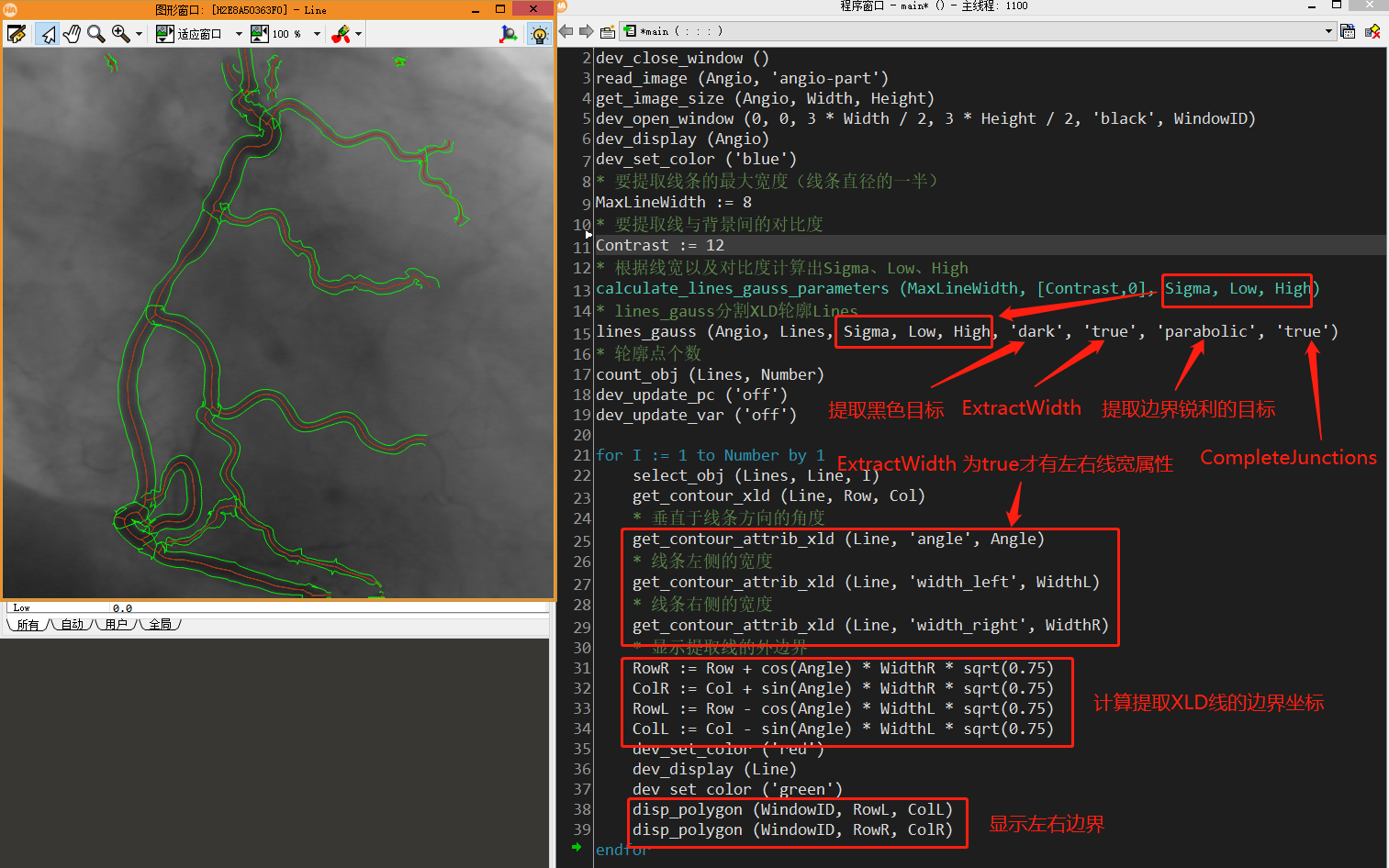Open the 100% zoom level dropdown
This screenshot has height=868, width=1389.
tap(286, 34)
